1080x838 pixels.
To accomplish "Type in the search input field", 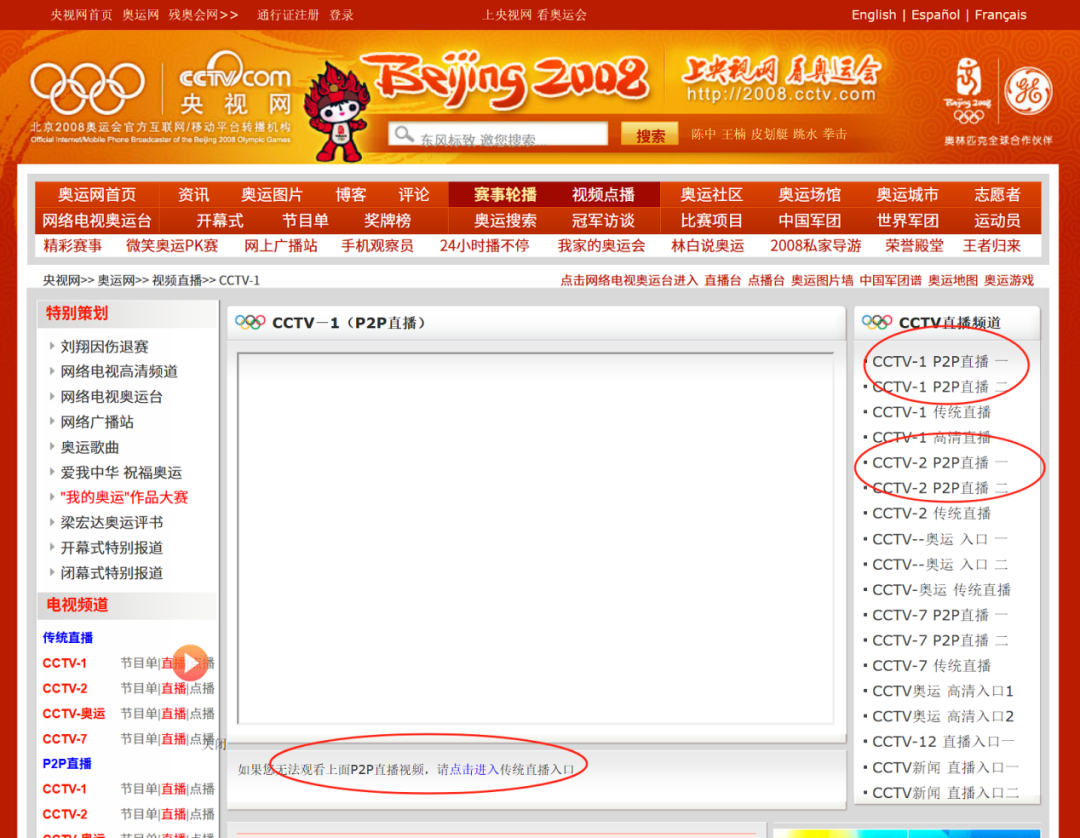I will (x=510, y=136).
